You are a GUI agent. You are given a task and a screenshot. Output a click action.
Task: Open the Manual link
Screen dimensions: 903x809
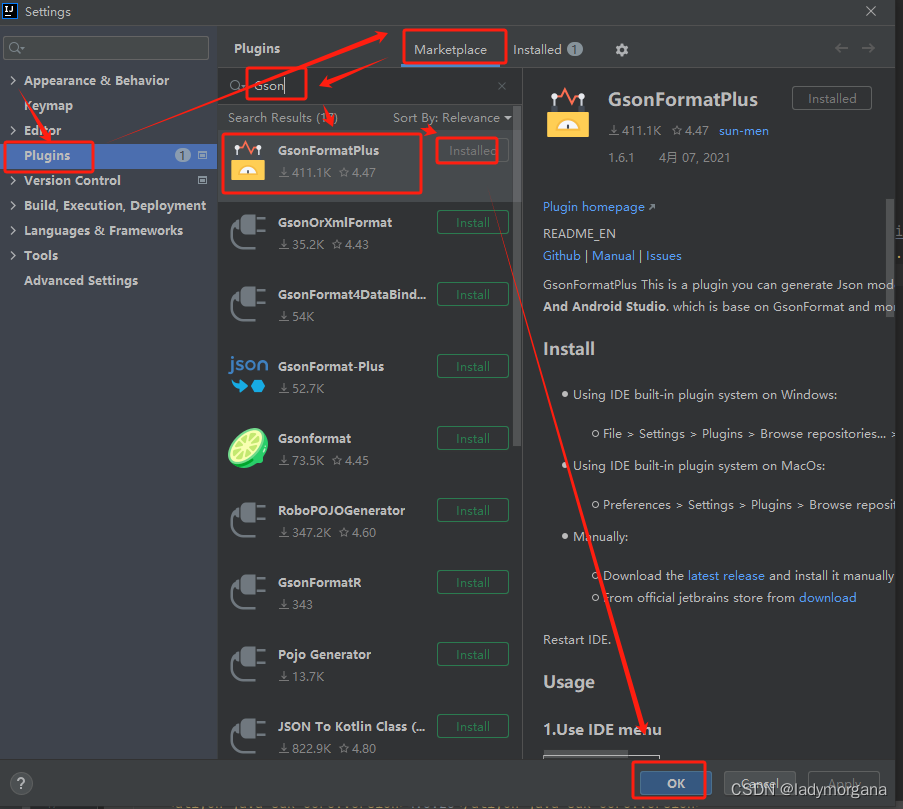(x=613, y=256)
